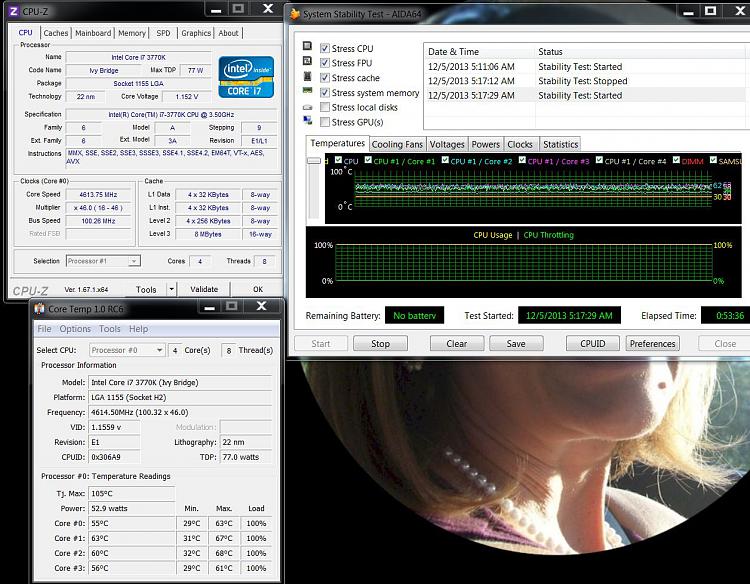Screen dimensions: 750x584
Task: Open the File menu in Core Temp
Action: pos(44,329)
